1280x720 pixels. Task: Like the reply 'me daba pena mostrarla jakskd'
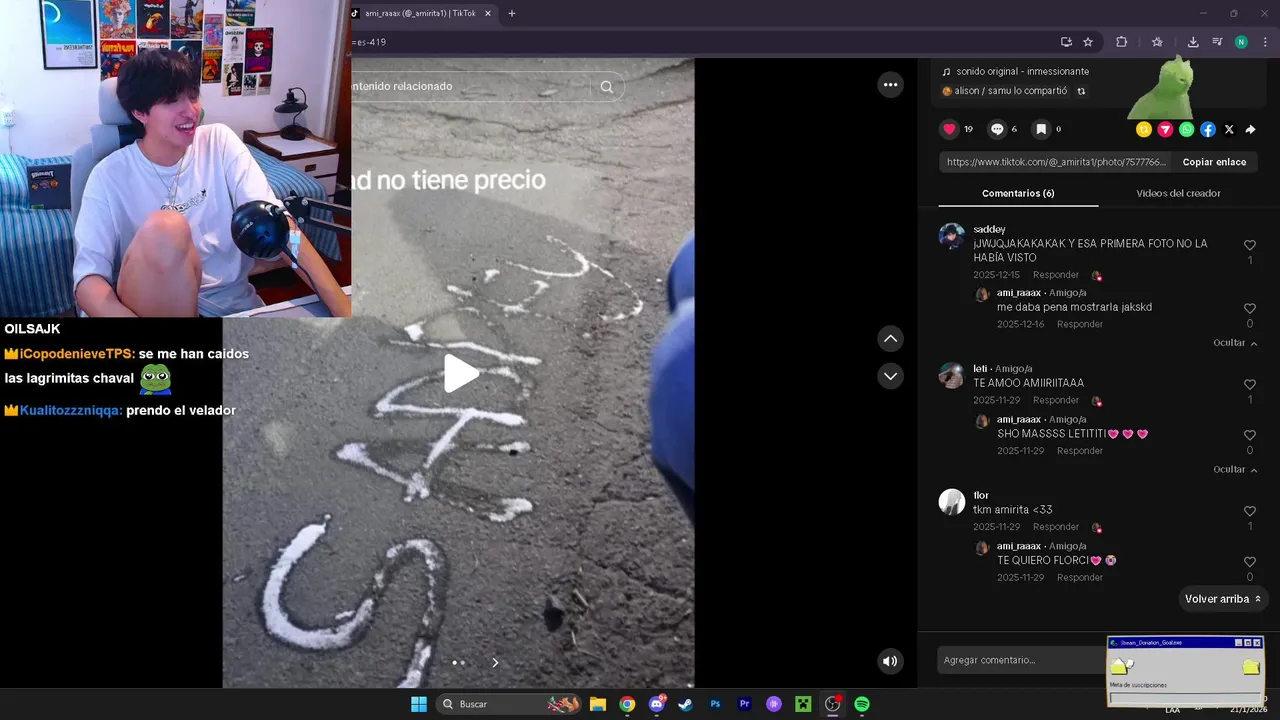(1250, 309)
